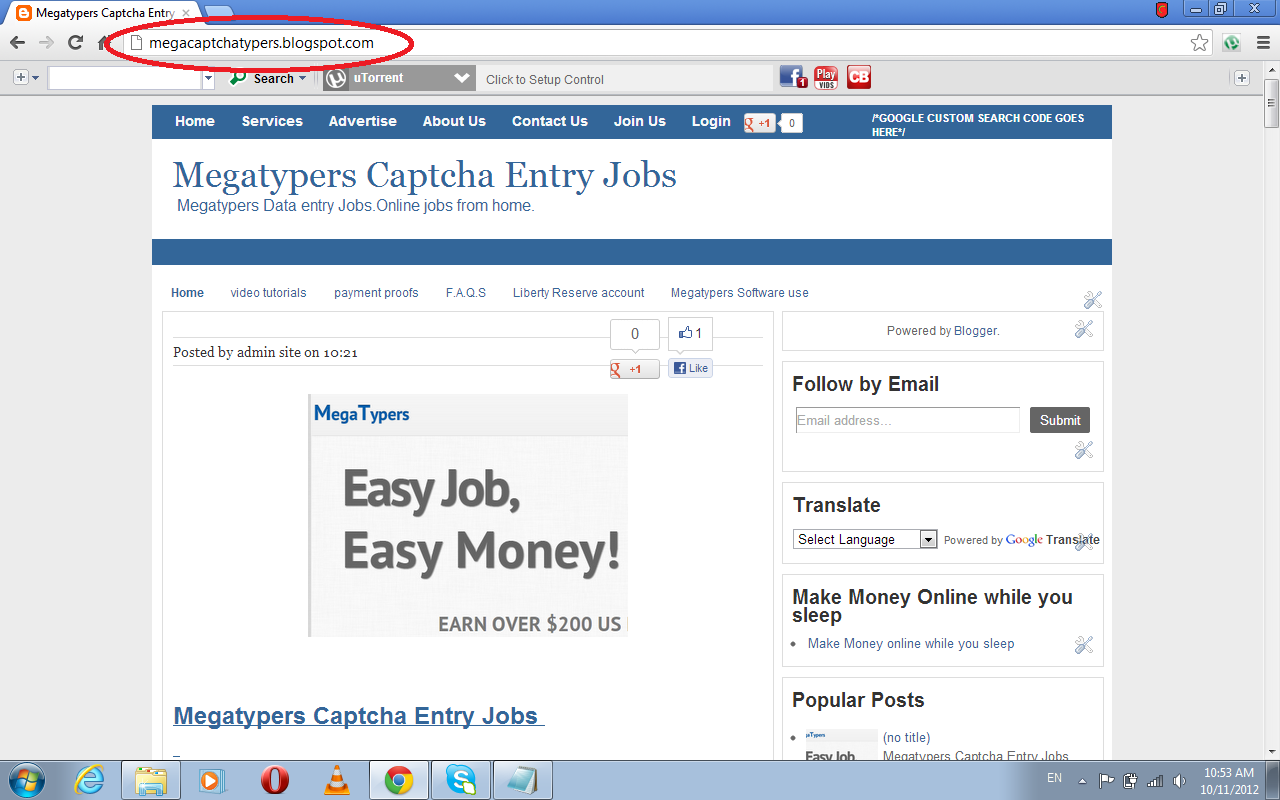Click Google +1 button in navigation bar
This screenshot has height=800, width=1280.
point(760,123)
